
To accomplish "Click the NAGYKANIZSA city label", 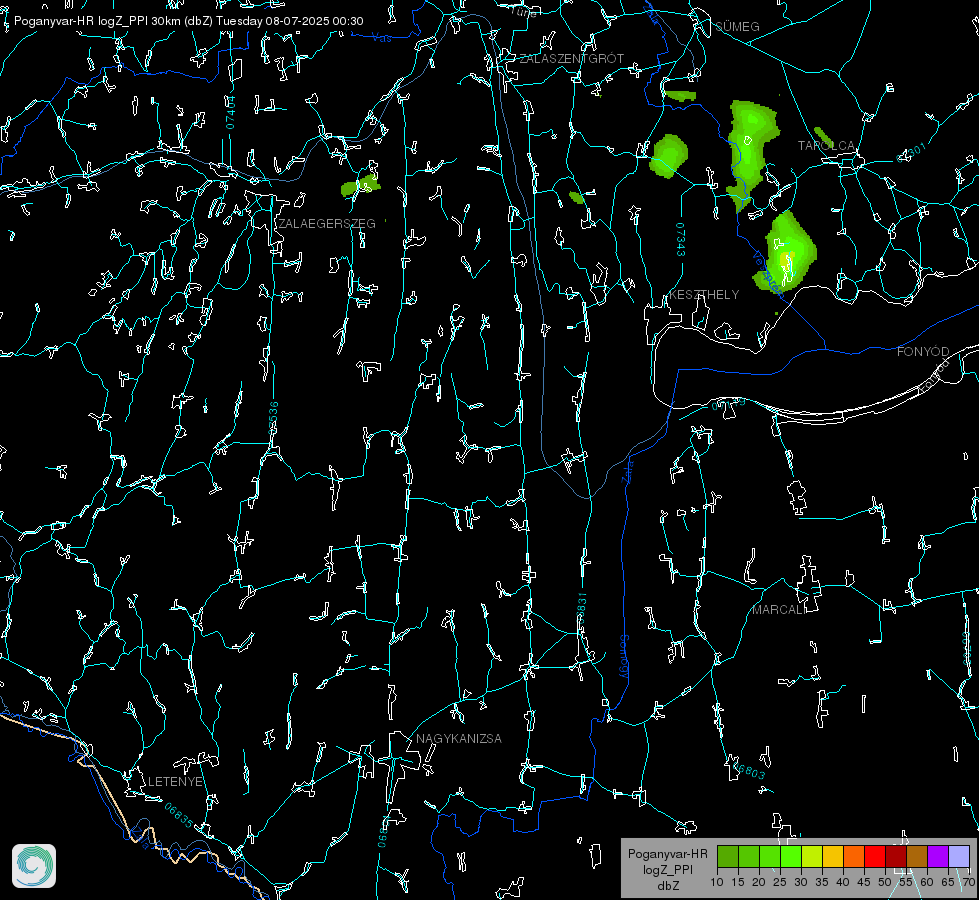I will pyautogui.click(x=459, y=739).
